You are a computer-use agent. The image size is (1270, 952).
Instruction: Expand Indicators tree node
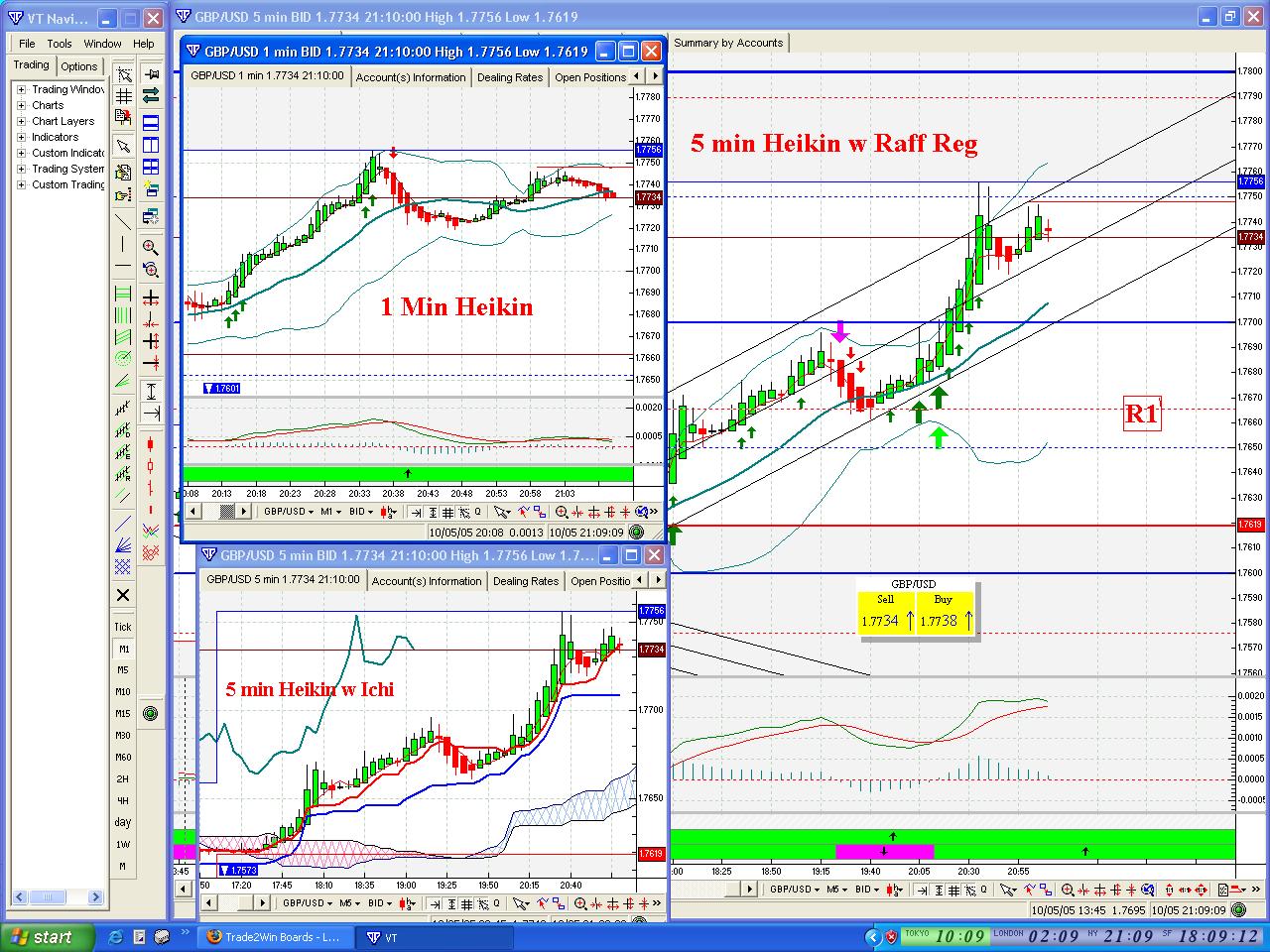point(21,137)
